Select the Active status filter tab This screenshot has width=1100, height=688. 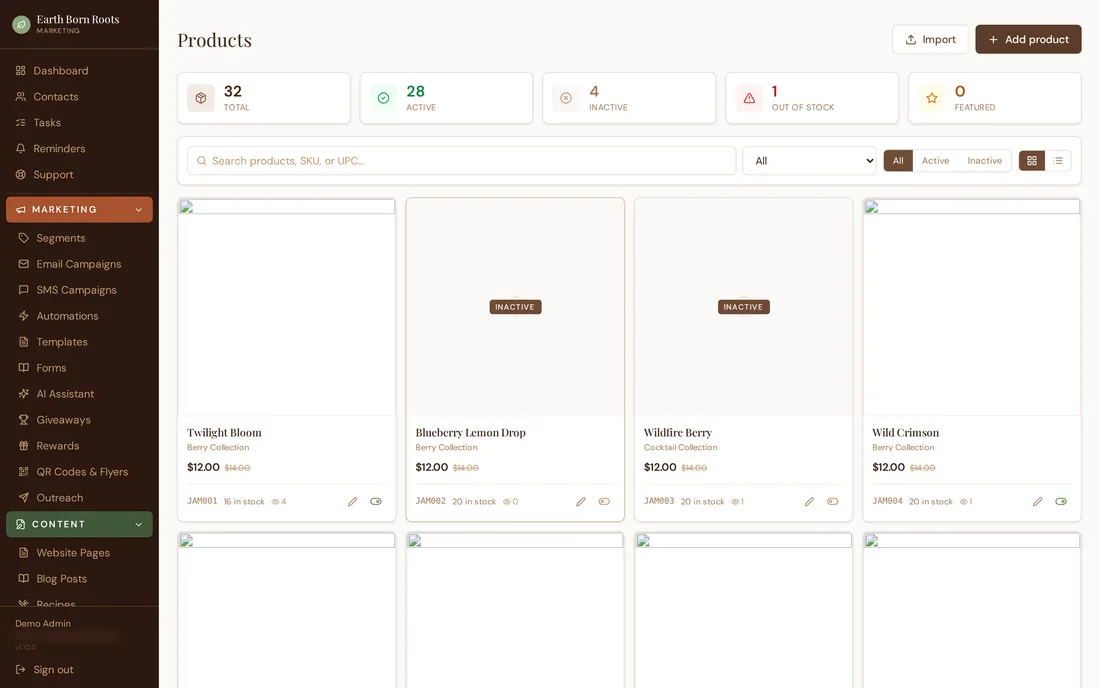pyautogui.click(x=935, y=161)
